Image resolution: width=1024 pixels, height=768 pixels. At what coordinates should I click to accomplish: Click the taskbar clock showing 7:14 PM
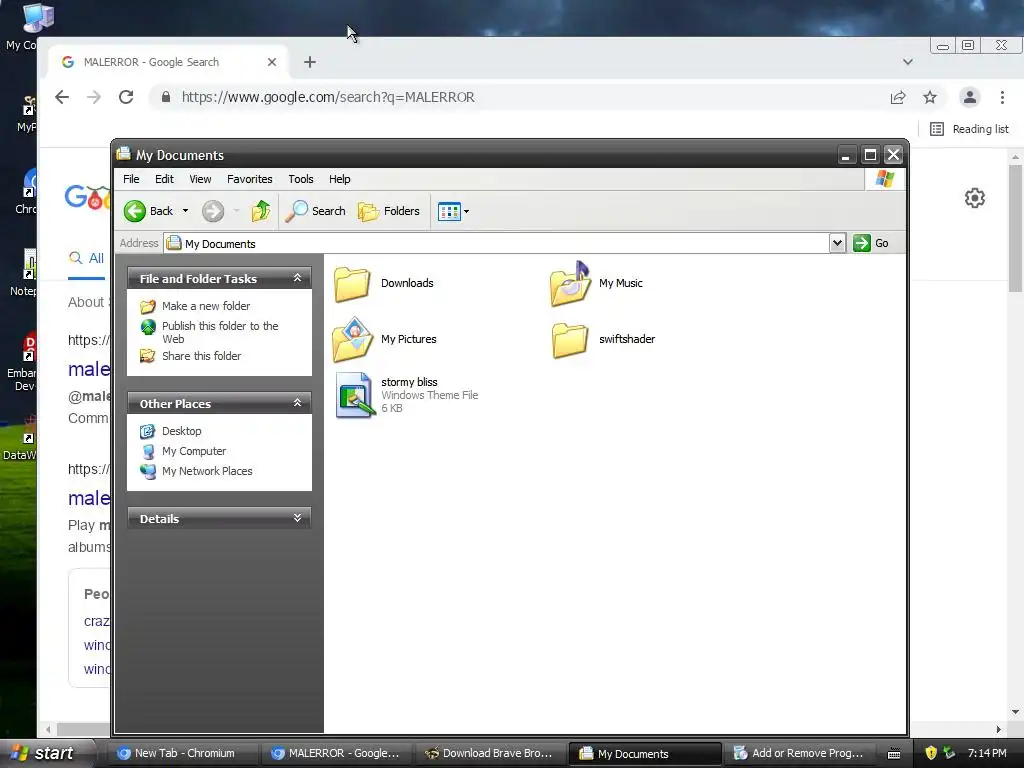pos(987,753)
